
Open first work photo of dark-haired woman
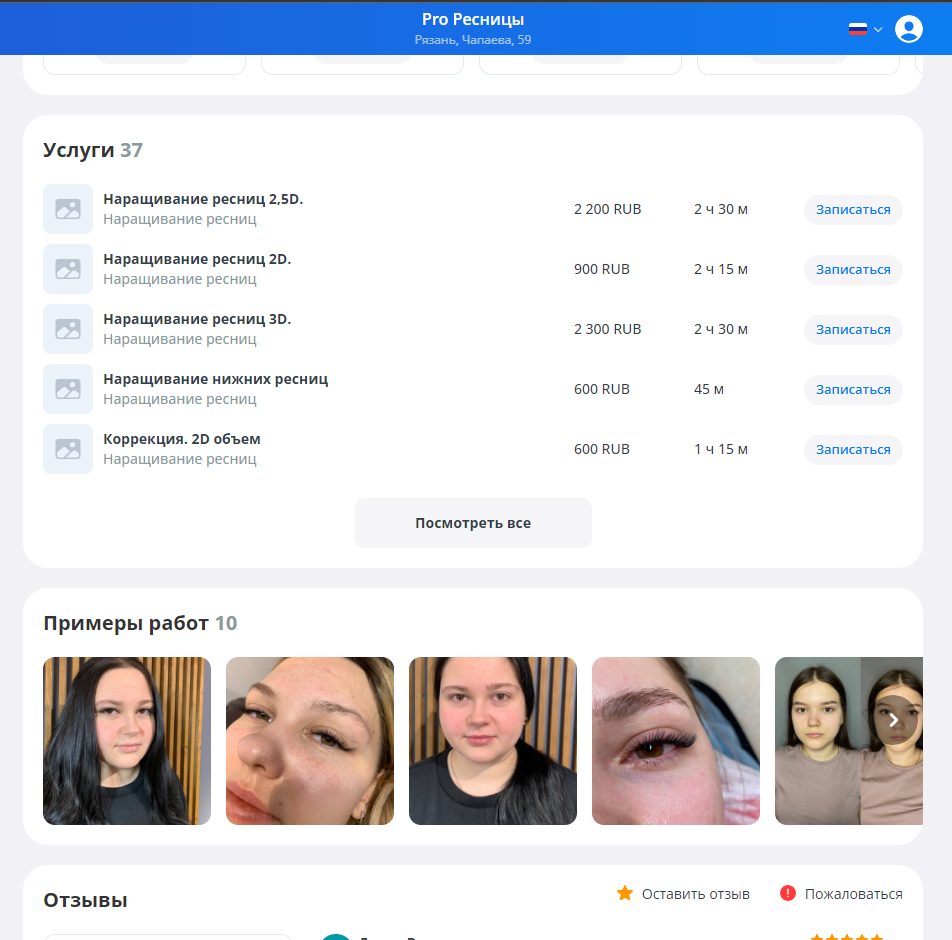click(127, 741)
